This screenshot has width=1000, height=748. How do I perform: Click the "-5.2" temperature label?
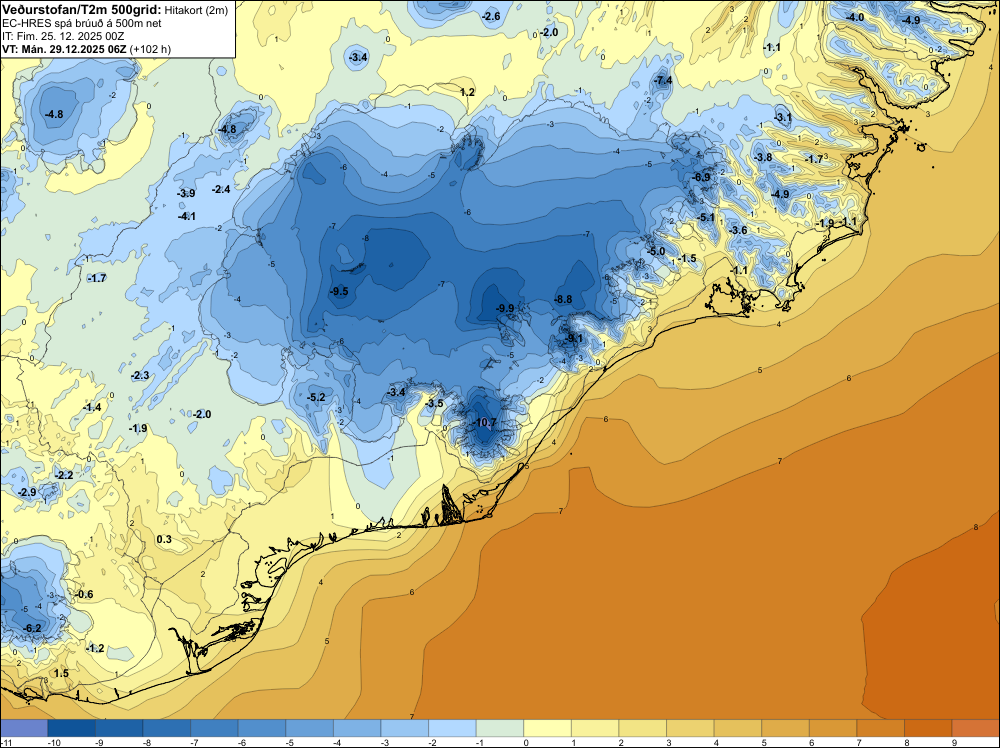316,397
